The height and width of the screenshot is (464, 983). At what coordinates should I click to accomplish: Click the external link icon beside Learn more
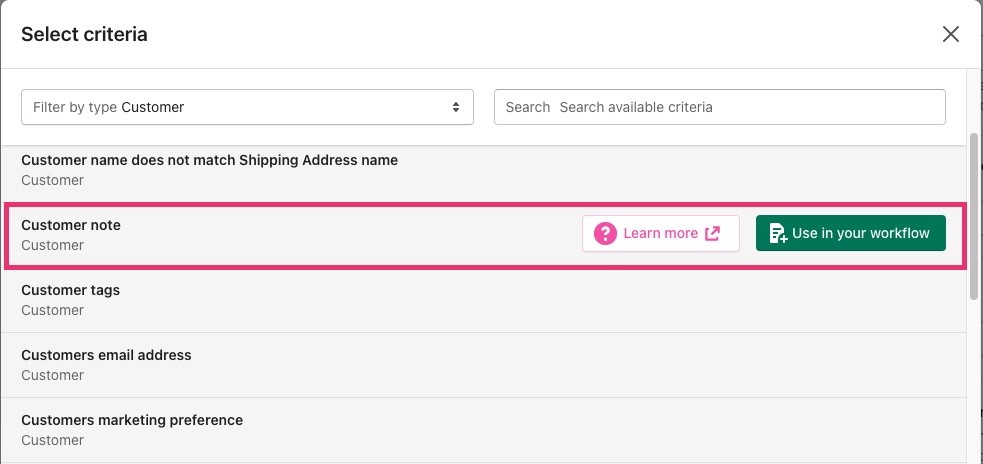pos(713,234)
